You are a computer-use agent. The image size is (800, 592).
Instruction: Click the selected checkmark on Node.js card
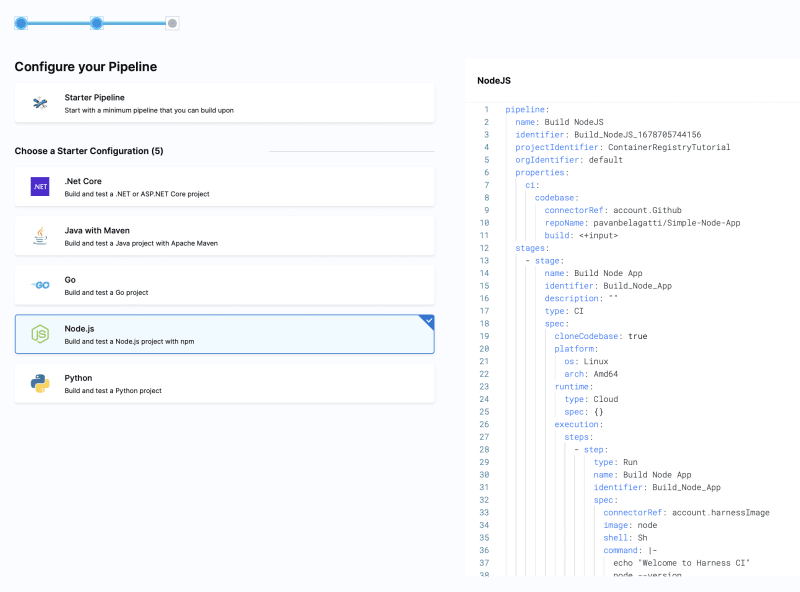[429, 320]
